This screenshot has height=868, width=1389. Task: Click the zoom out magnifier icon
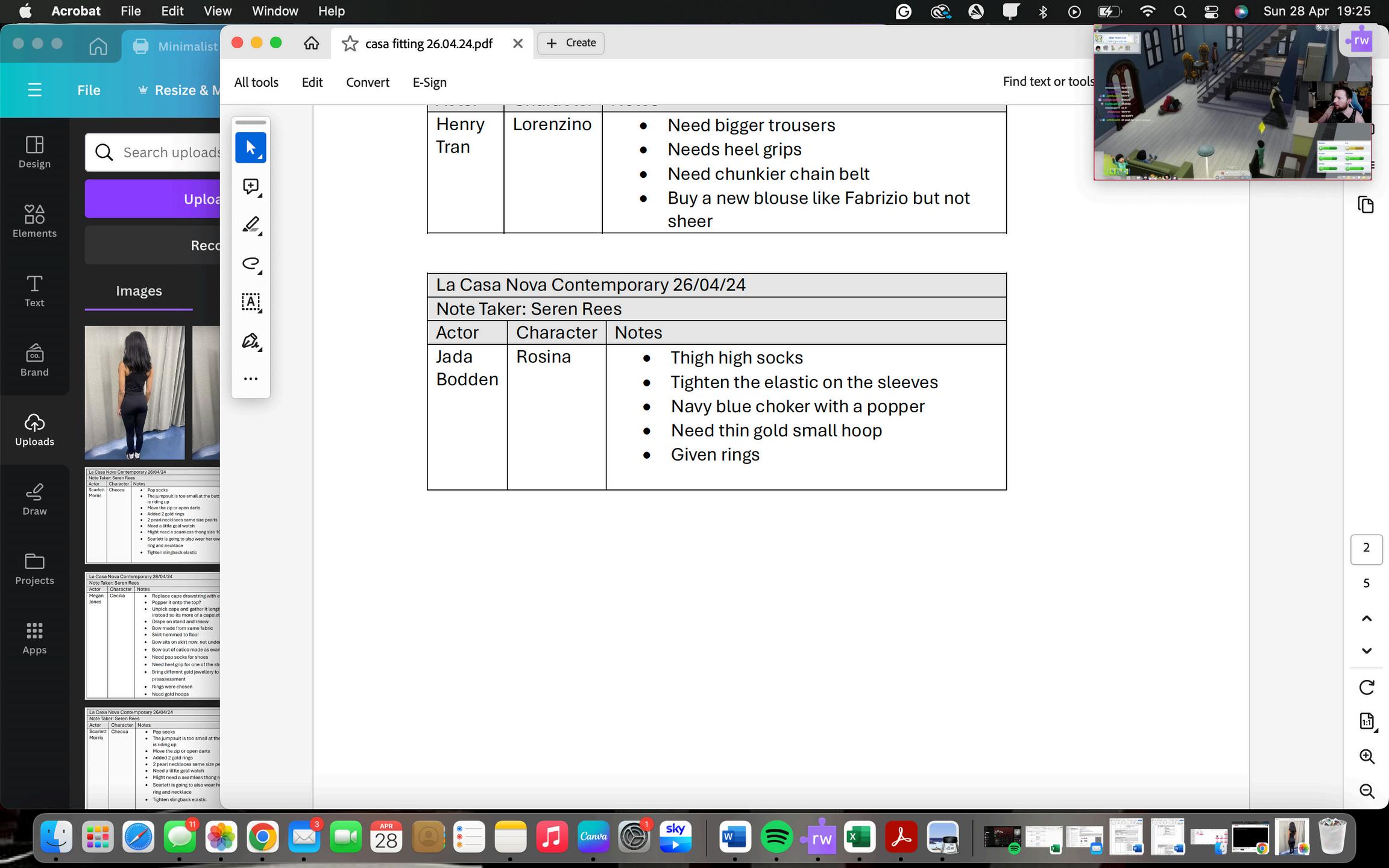1367,791
